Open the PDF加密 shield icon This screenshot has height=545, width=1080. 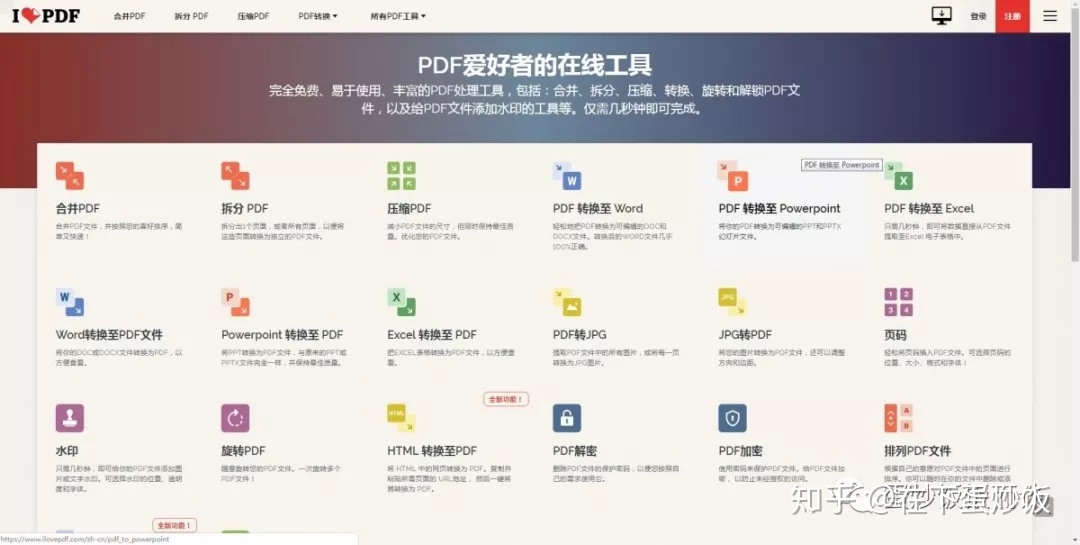click(x=732, y=418)
